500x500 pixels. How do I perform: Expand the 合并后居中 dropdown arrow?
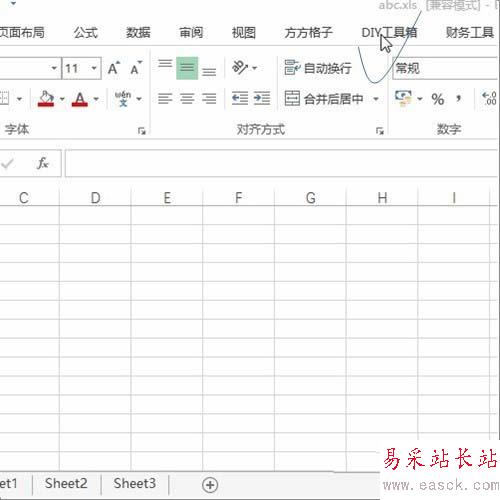click(376, 99)
